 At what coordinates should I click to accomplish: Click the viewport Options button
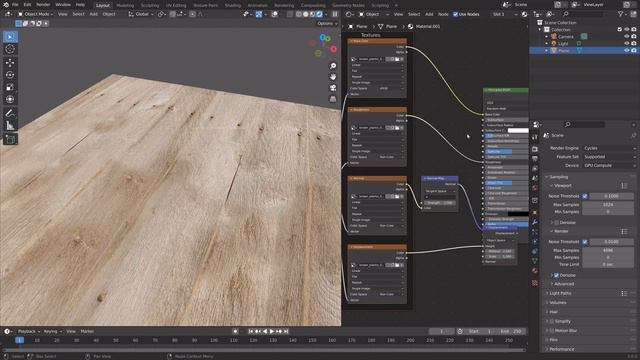(327, 23)
